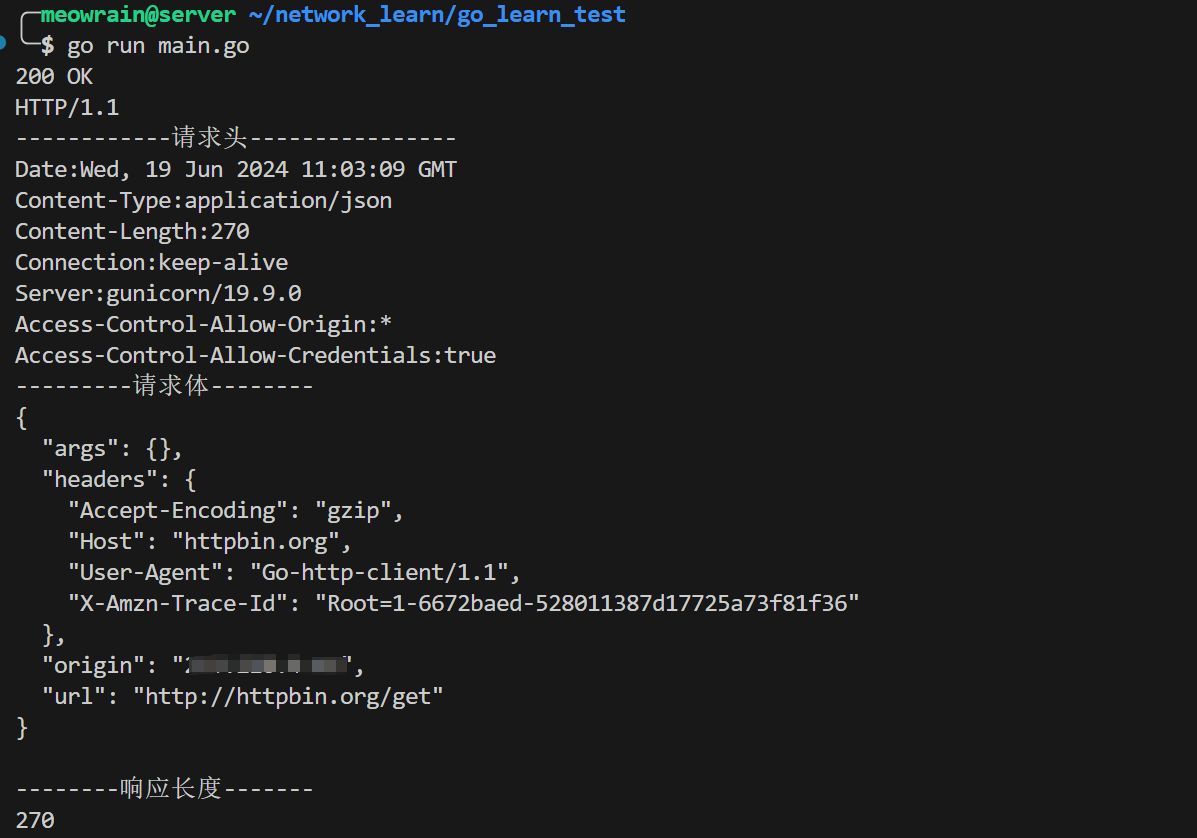Image resolution: width=1197 pixels, height=838 pixels.
Task: Click the Server:gunicorn/19.9.0 line
Action: pos(158,294)
